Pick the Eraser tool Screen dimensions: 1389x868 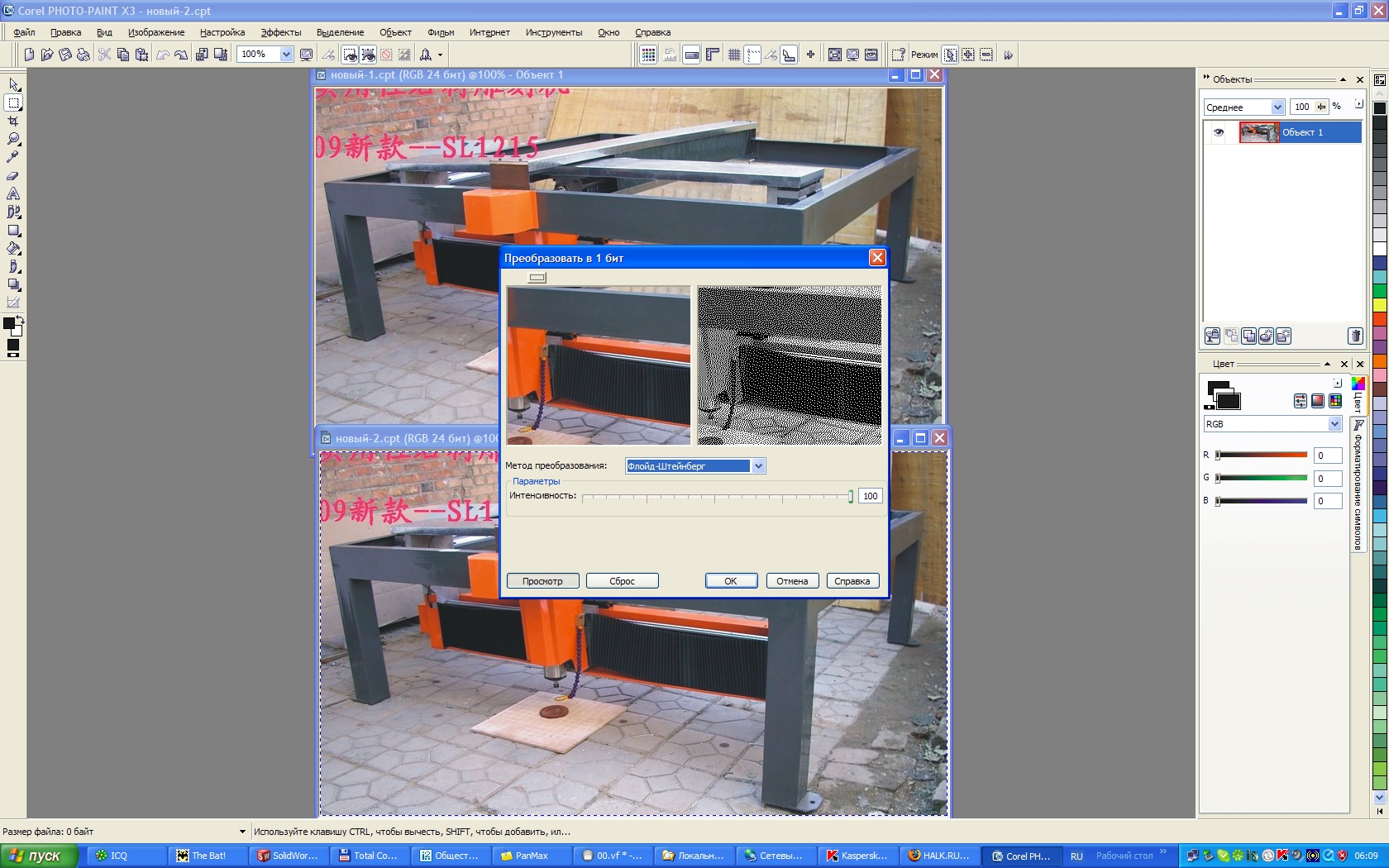[13, 175]
